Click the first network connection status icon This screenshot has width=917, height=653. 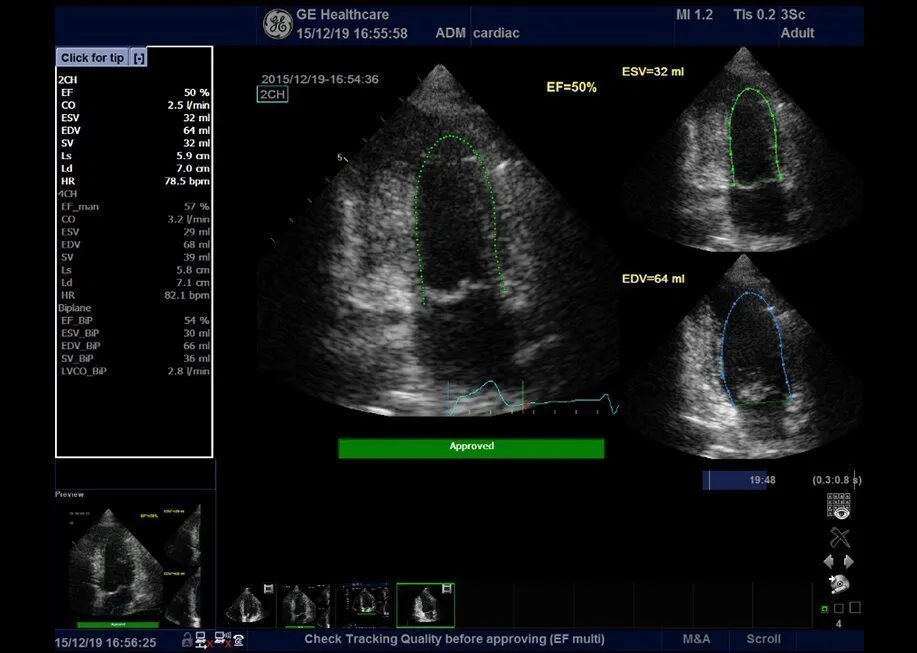203,640
